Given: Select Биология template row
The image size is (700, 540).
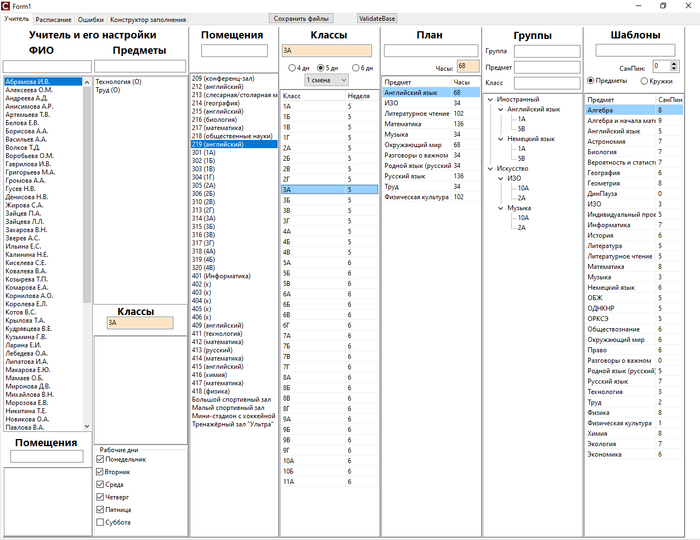Looking at the screenshot, I should pyautogui.click(x=634, y=152).
